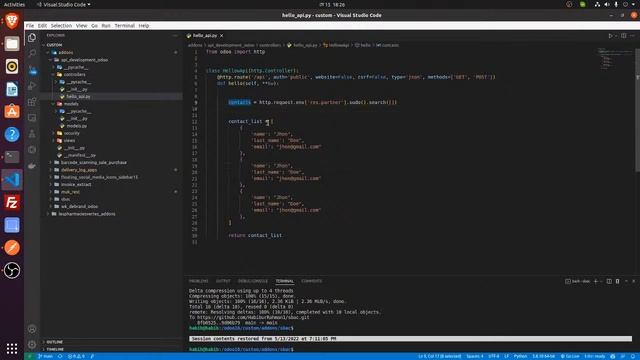Image resolution: width=640 pixels, height=360 pixels.
Task: Show Applications grid in dock
Action: pyautogui.click(x=12, y=348)
